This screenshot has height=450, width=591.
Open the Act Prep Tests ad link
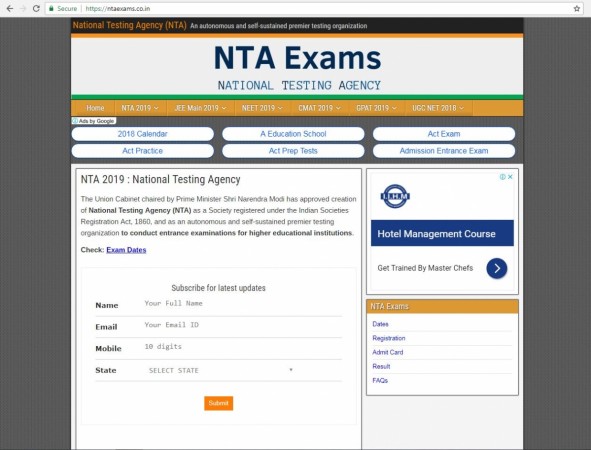click(x=293, y=151)
